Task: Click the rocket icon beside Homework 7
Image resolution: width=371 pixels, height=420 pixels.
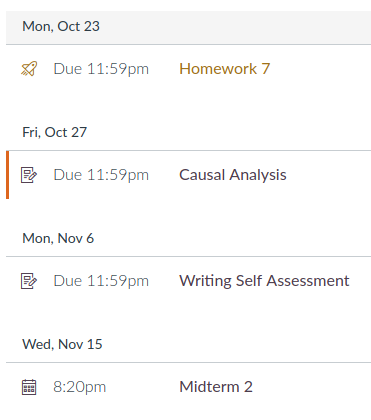Action: (29, 69)
